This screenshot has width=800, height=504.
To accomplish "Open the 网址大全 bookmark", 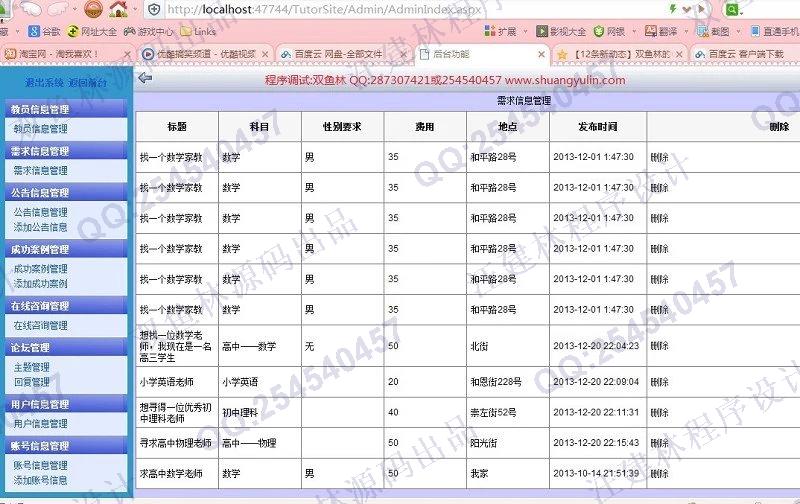I will click(x=92, y=32).
